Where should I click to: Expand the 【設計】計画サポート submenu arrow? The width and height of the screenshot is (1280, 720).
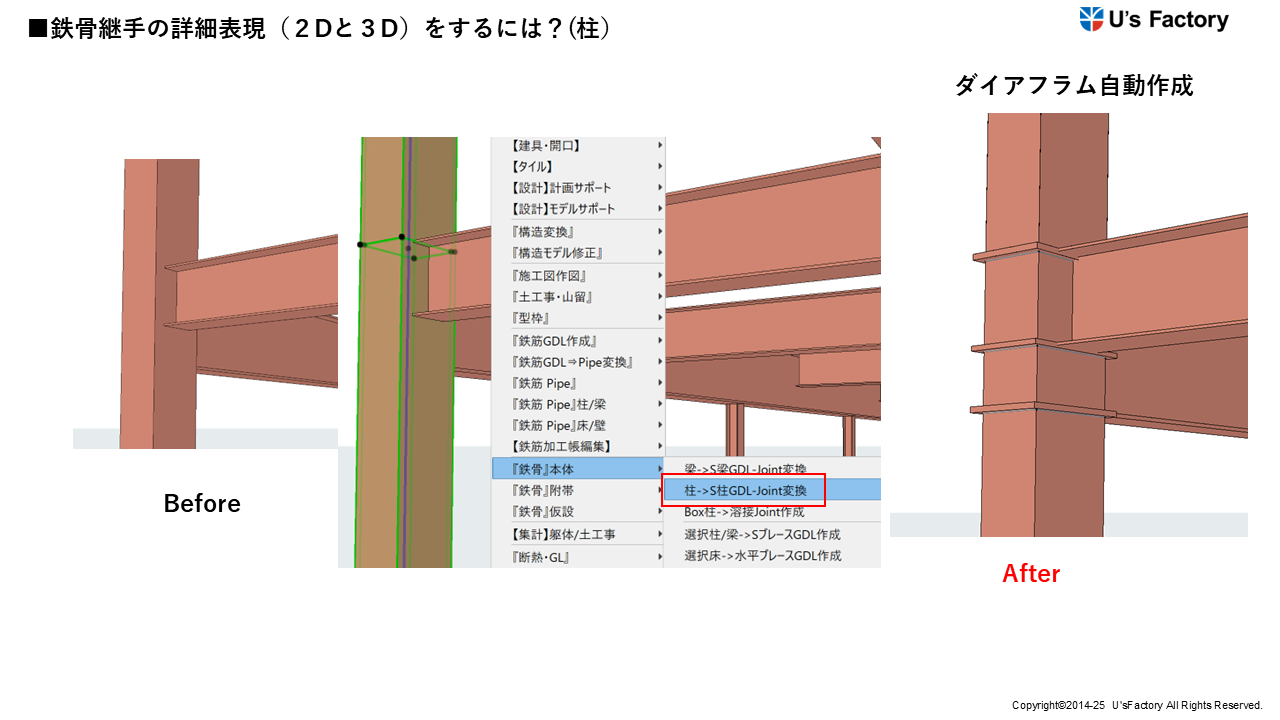click(x=660, y=188)
